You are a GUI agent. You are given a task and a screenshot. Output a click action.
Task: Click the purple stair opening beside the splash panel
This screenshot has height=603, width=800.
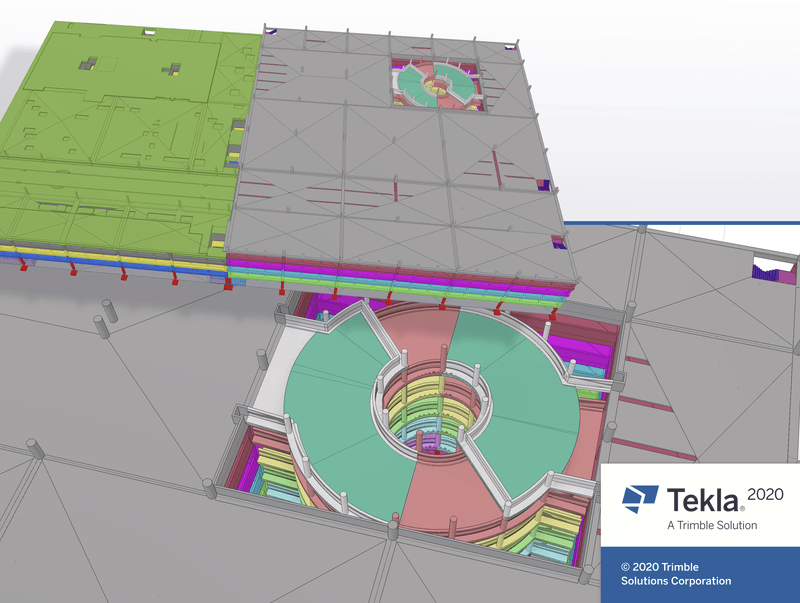coord(773,270)
